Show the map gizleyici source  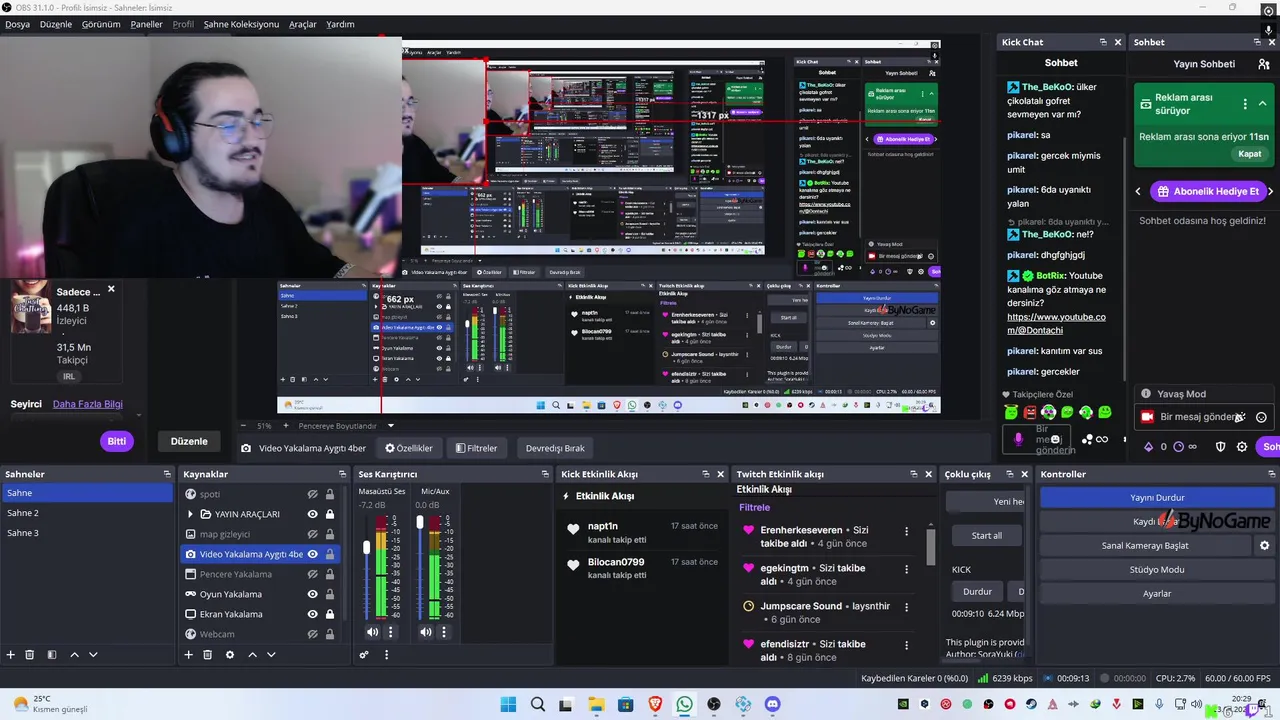coord(313,534)
